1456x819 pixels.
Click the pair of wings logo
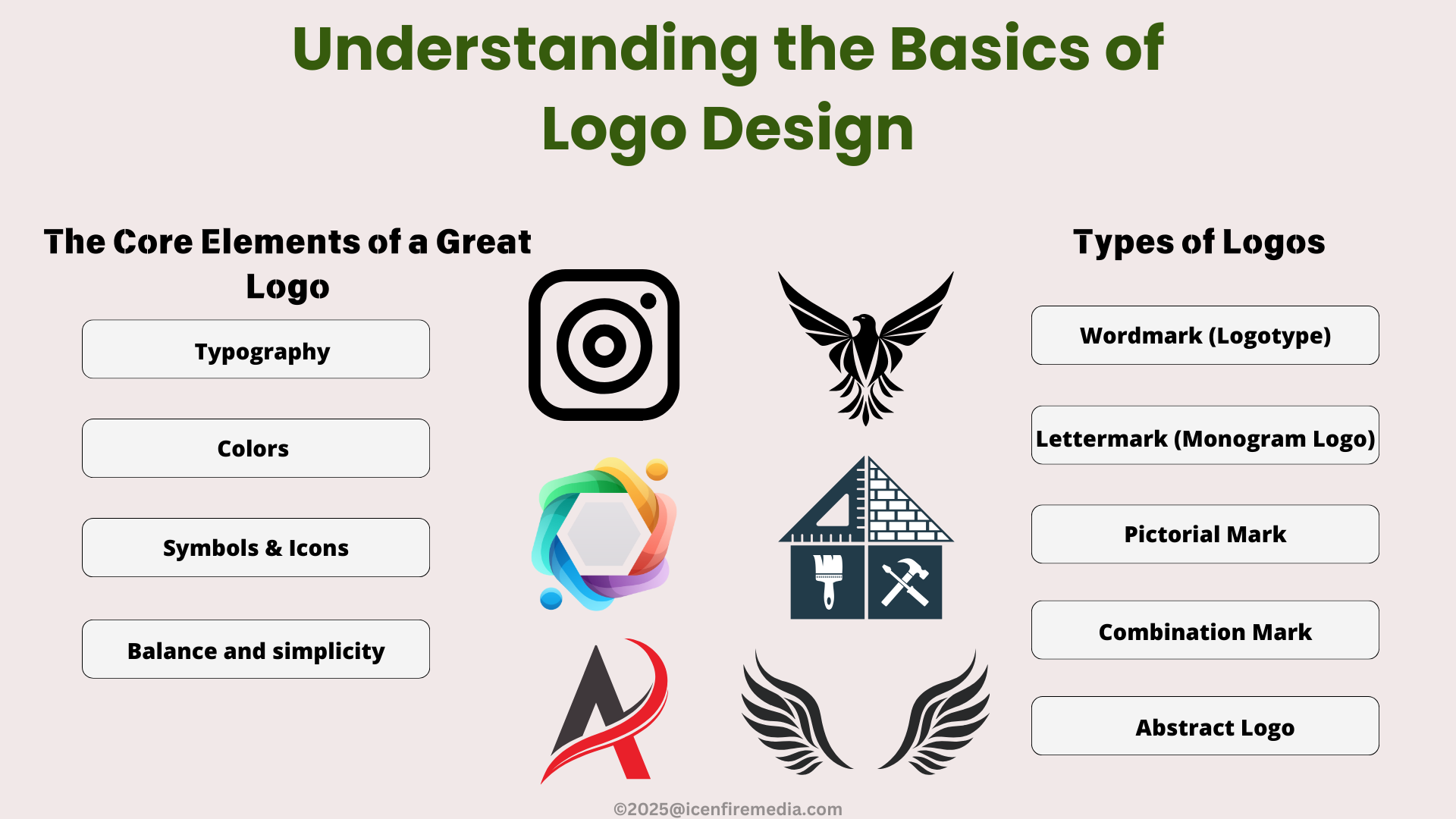(865, 712)
